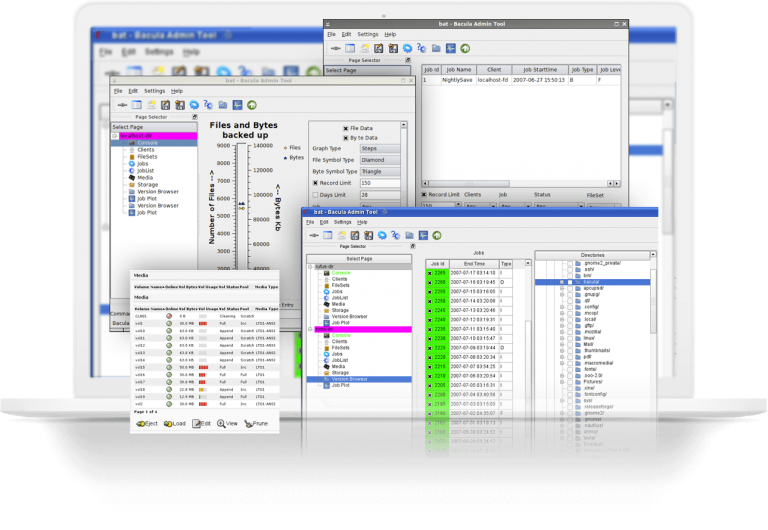Click the blue graph plot icon in NightlySave window
This screenshot has width=768, height=530.
pyautogui.click(x=451, y=48)
